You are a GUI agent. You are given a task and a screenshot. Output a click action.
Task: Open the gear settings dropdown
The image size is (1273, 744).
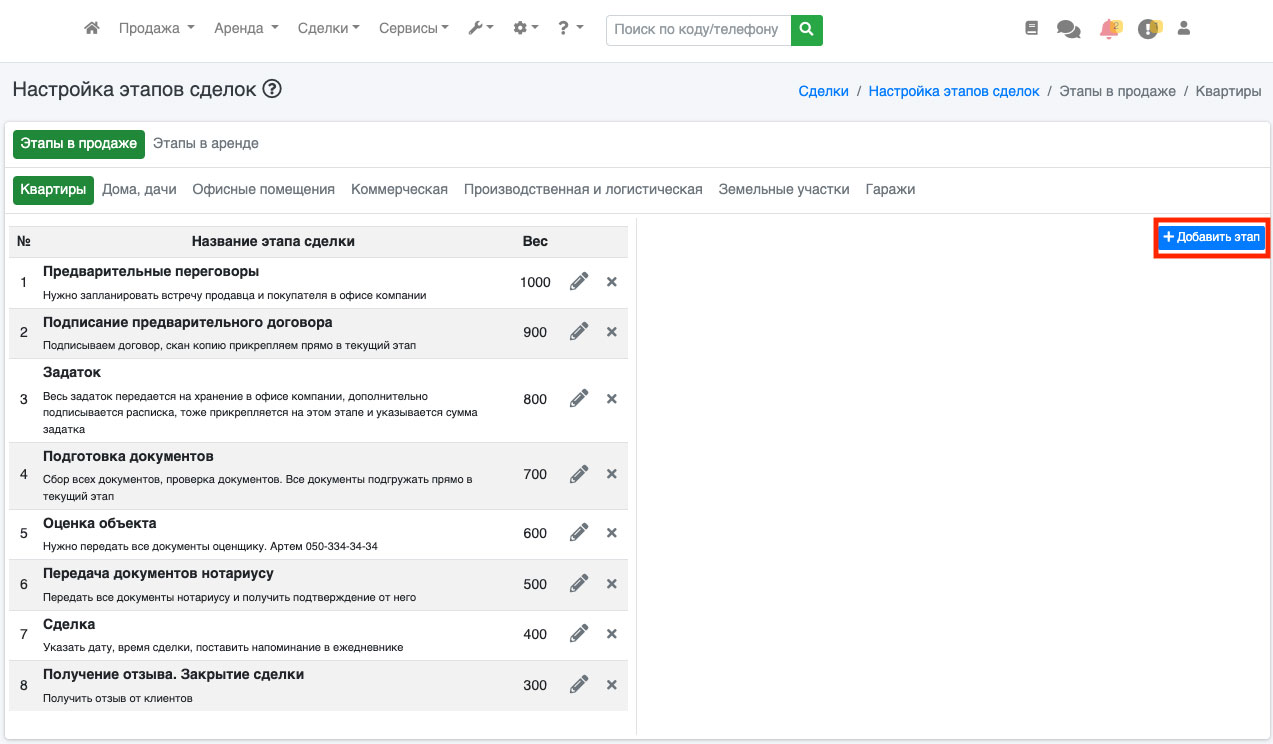point(525,29)
